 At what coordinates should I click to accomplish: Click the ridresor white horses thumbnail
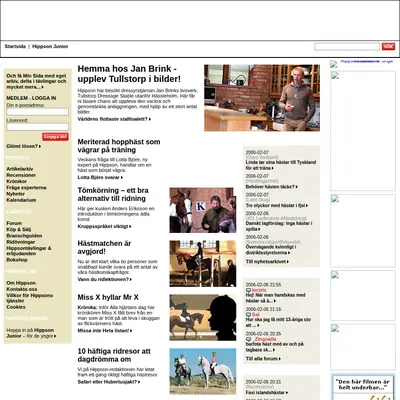(x=203, y=371)
